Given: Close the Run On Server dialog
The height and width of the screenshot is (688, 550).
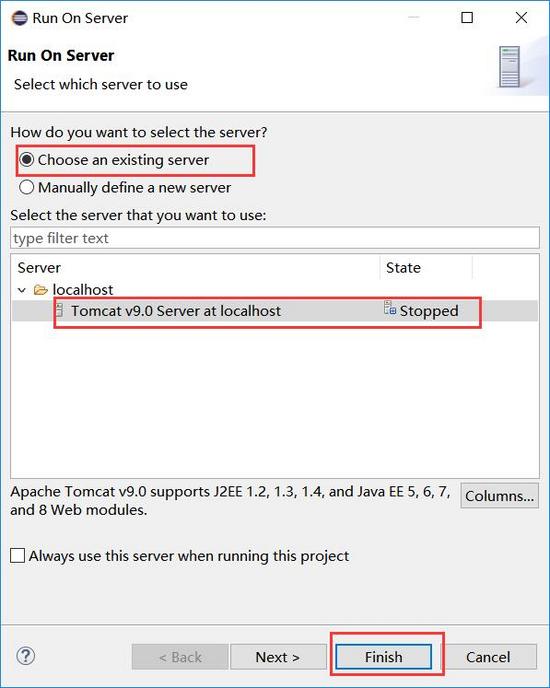Looking at the screenshot, I should pyautogui.click(x=521, y=18).
